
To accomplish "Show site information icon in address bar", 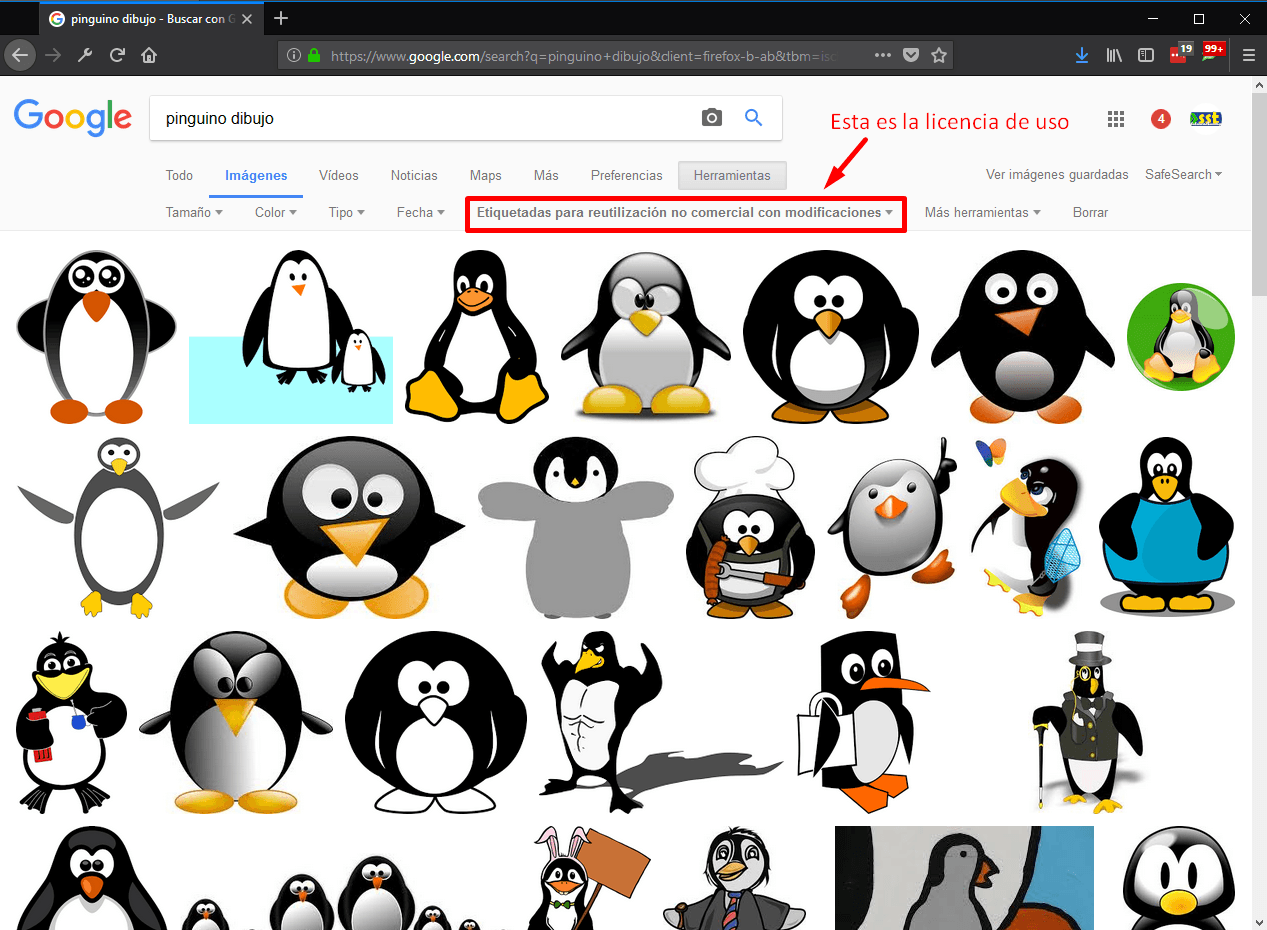I will point(294,56).
